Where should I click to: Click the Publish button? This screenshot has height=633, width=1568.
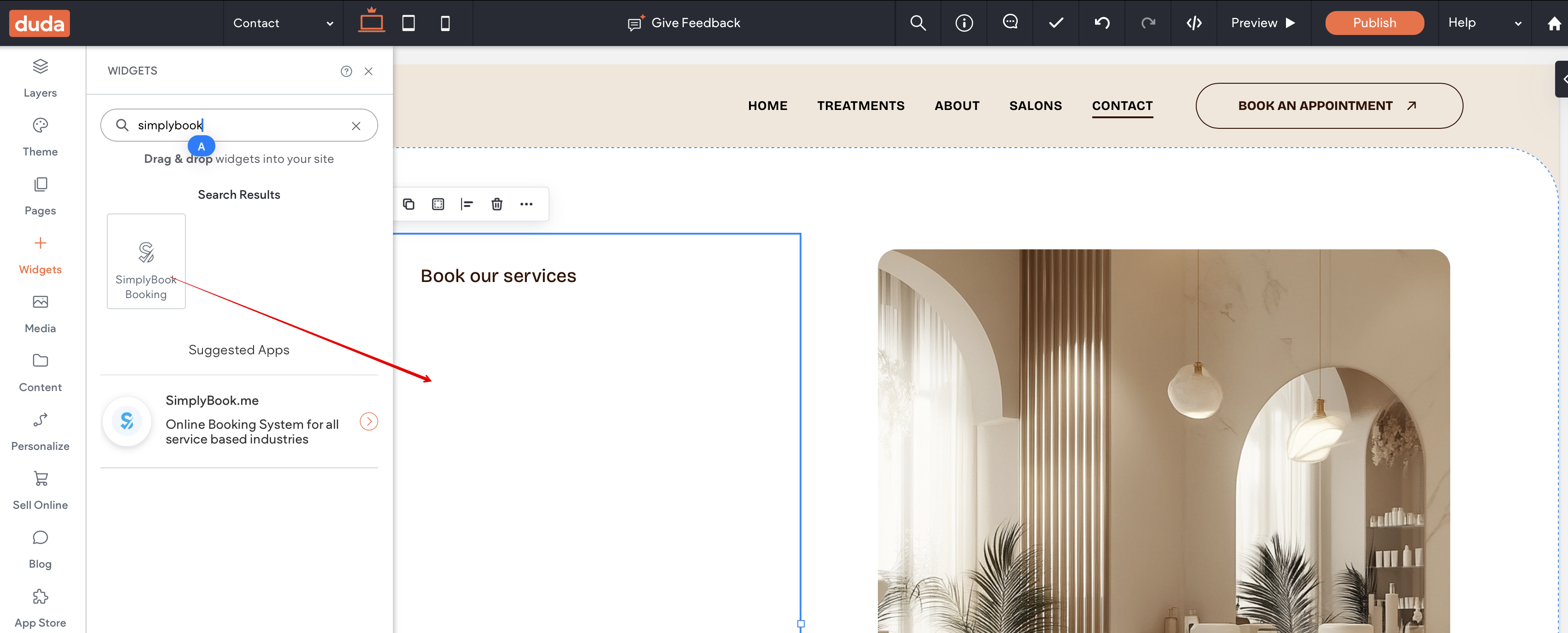point(1374,23)
